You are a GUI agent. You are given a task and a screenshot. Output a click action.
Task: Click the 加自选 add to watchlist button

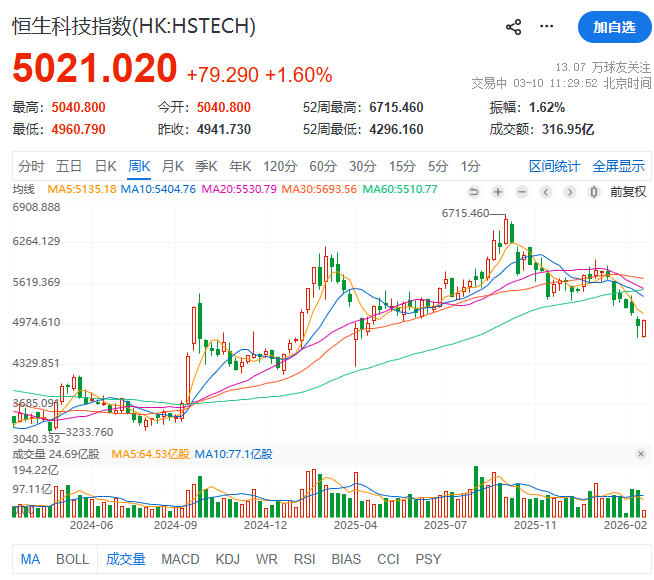[614, 27]
